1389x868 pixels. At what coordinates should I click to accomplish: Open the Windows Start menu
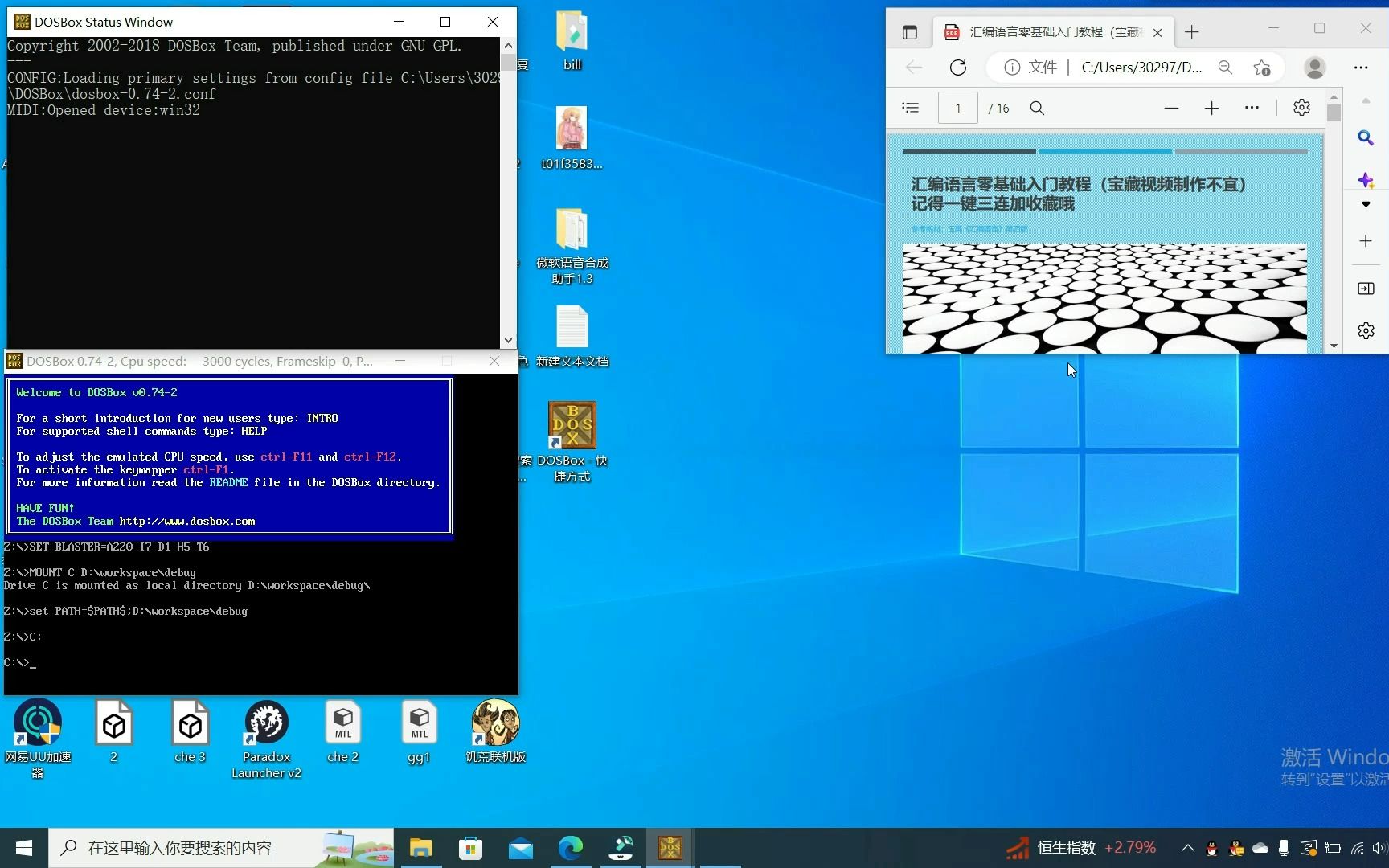(x=24, y=848)
